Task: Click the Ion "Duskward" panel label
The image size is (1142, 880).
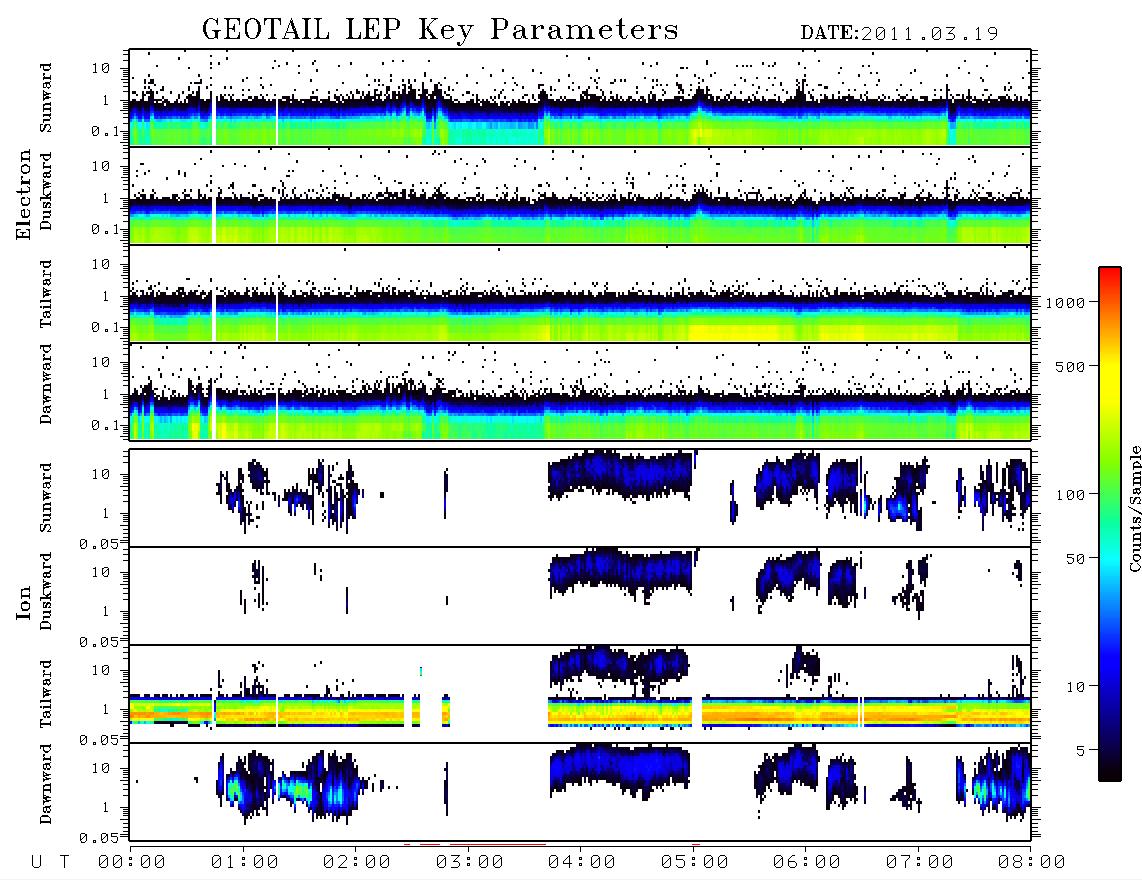Action: 46,592
